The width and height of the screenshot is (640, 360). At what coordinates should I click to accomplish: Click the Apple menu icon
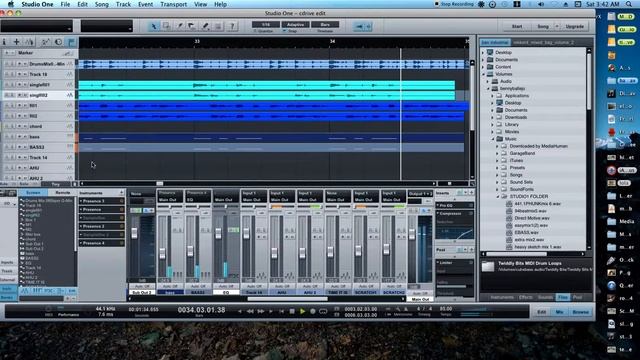[x=11, y=4]
